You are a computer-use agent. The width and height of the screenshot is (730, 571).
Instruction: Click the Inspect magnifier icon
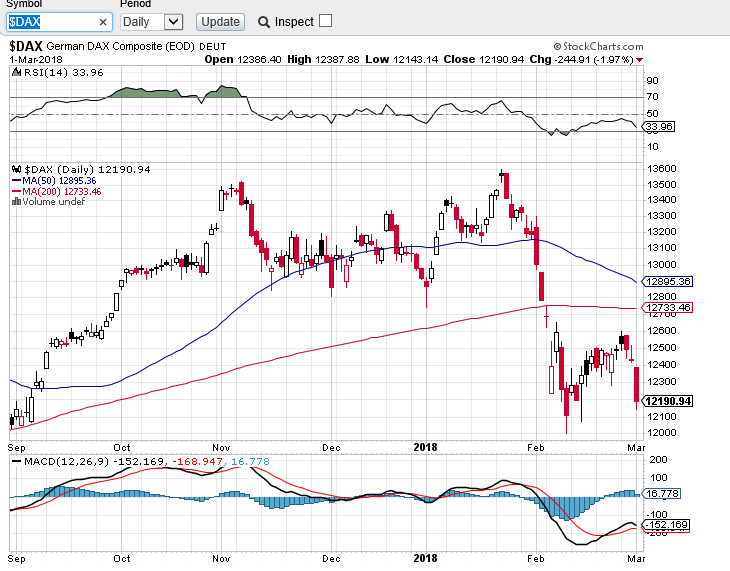pyautogui.click(x=264, y=22)
